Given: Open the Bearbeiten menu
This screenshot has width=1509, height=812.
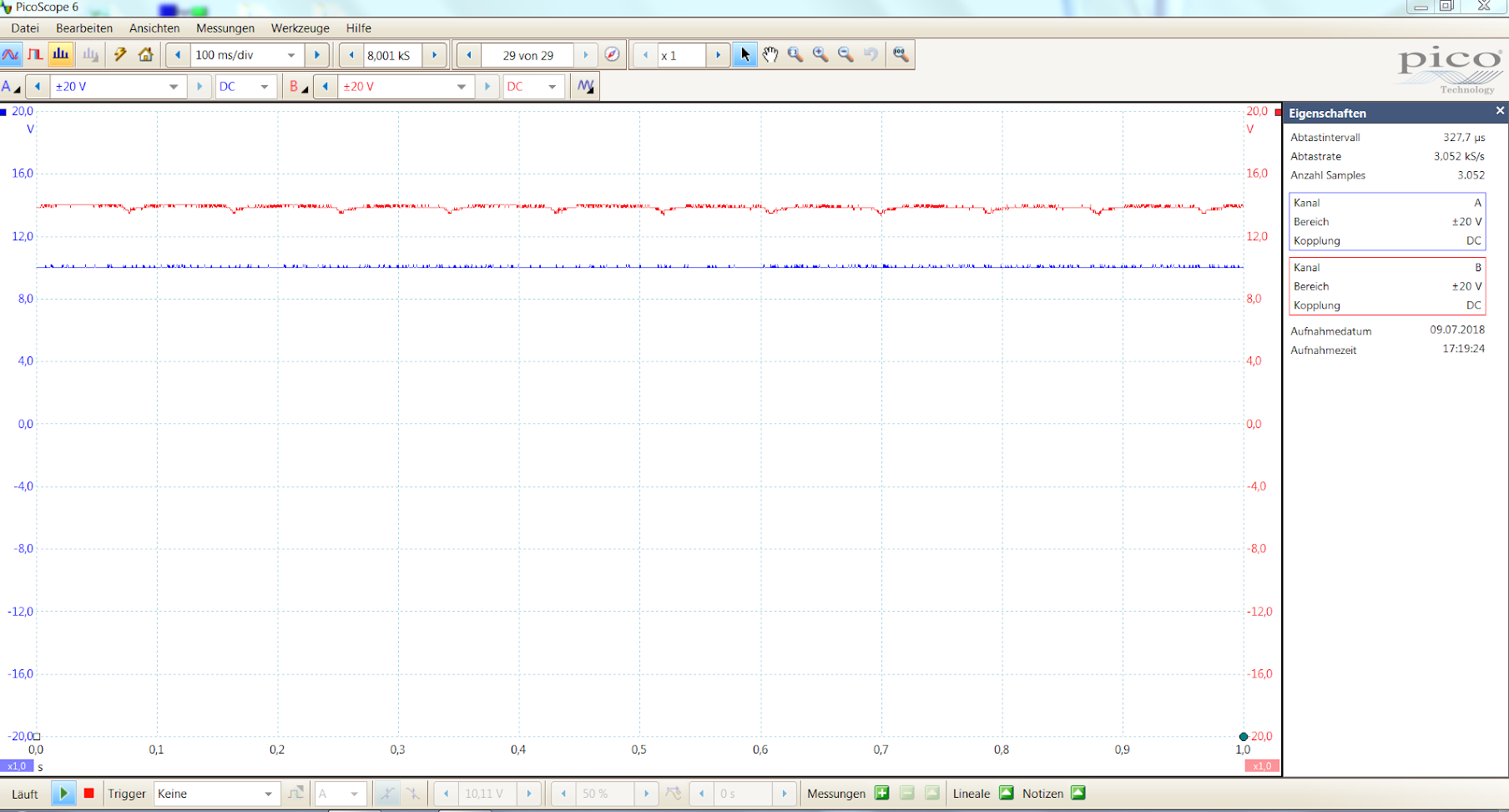Looking at the screenshot, I should click(x=84, y=28).
